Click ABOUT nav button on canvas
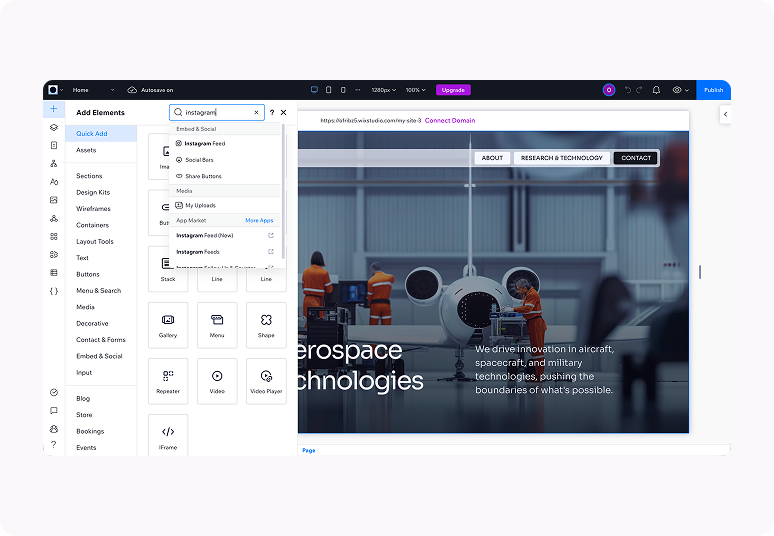The height and width of the screenshot is (536, 774). 492,158
